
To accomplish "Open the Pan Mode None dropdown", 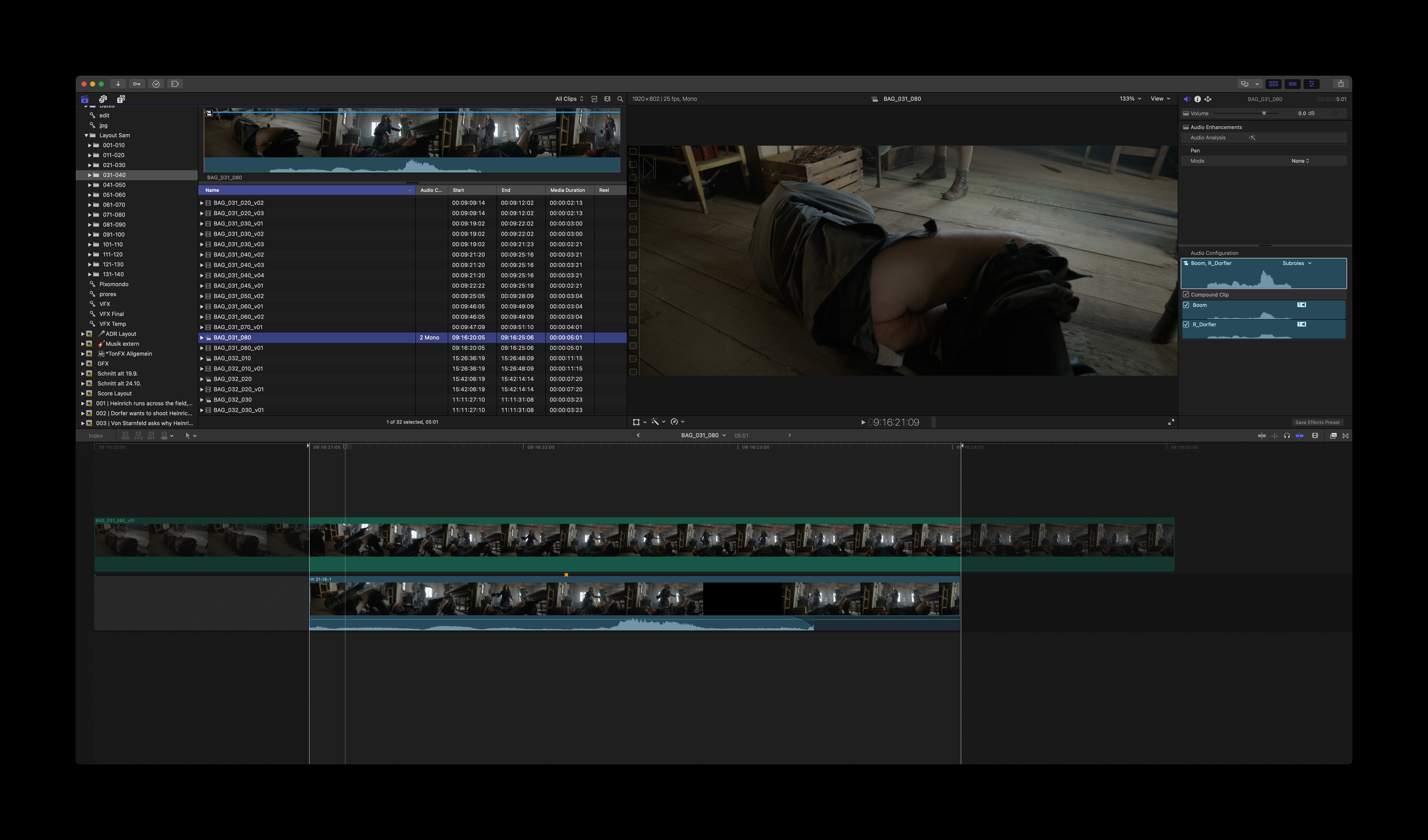I will coord(1300,161).
